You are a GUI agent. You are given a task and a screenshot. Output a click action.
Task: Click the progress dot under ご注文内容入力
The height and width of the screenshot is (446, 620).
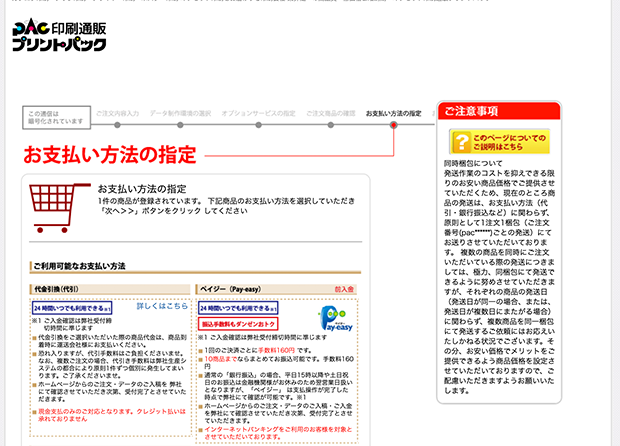point(117,125)
